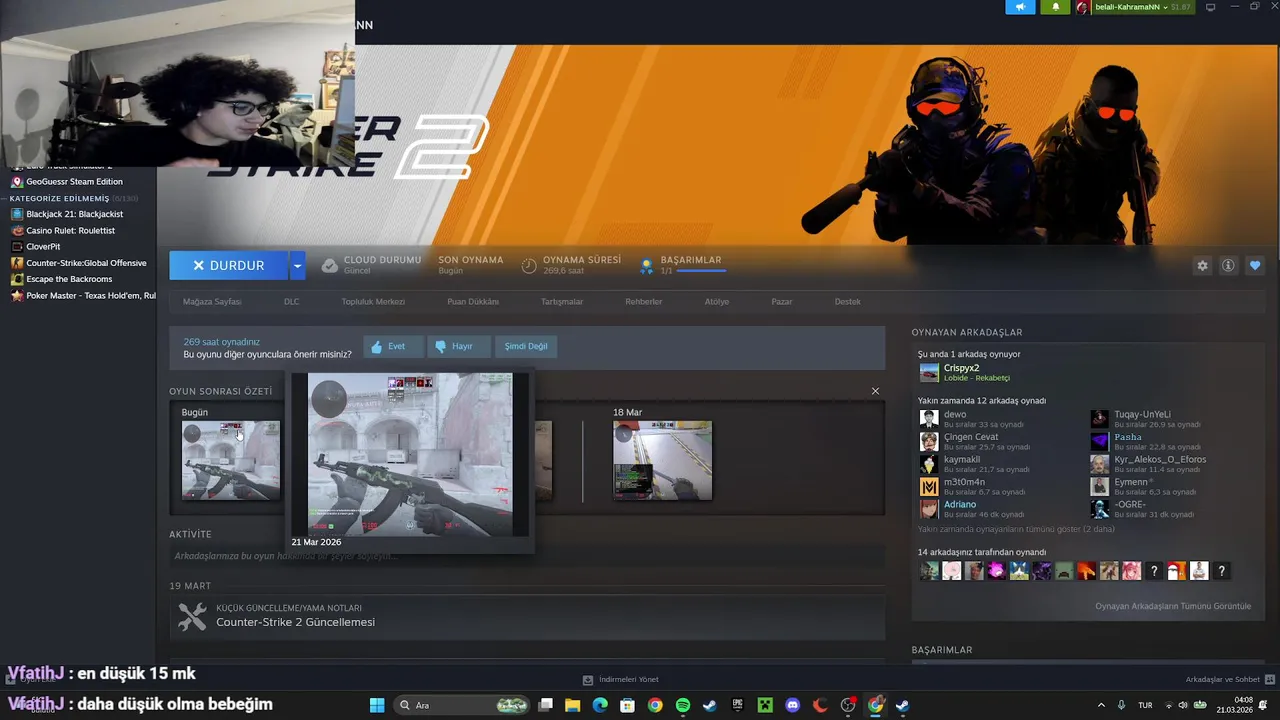Show hidden system tray icons chevron
The image size is (1280, 720).
coord(1101,705)
